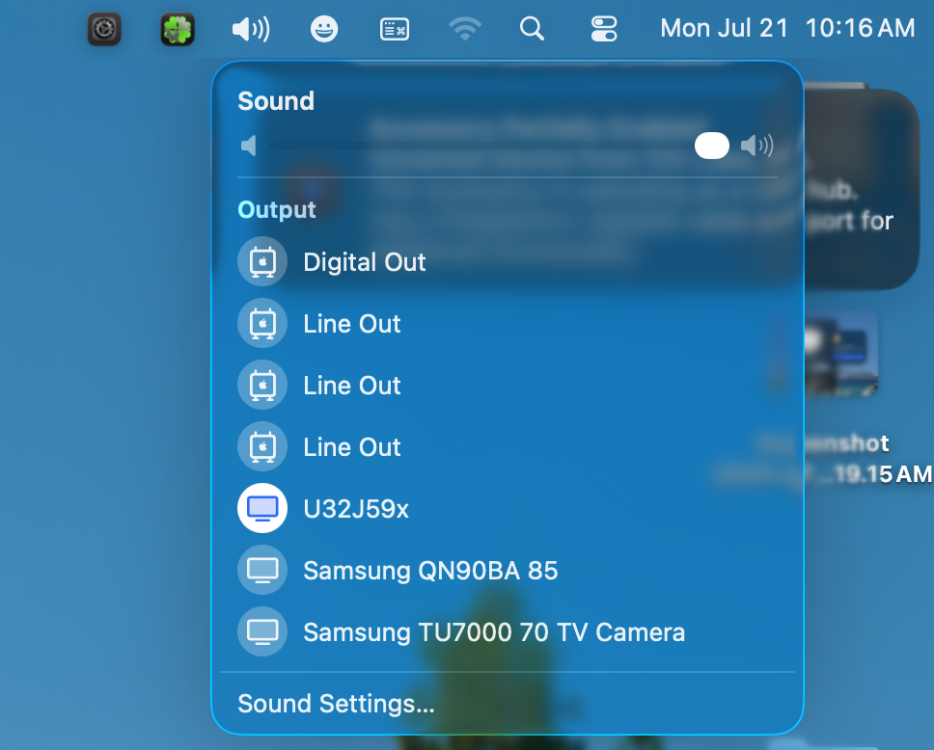Choose Samsung QN90BA 85 output
Viewport: 934px width, 750px height.
(507, 570)
